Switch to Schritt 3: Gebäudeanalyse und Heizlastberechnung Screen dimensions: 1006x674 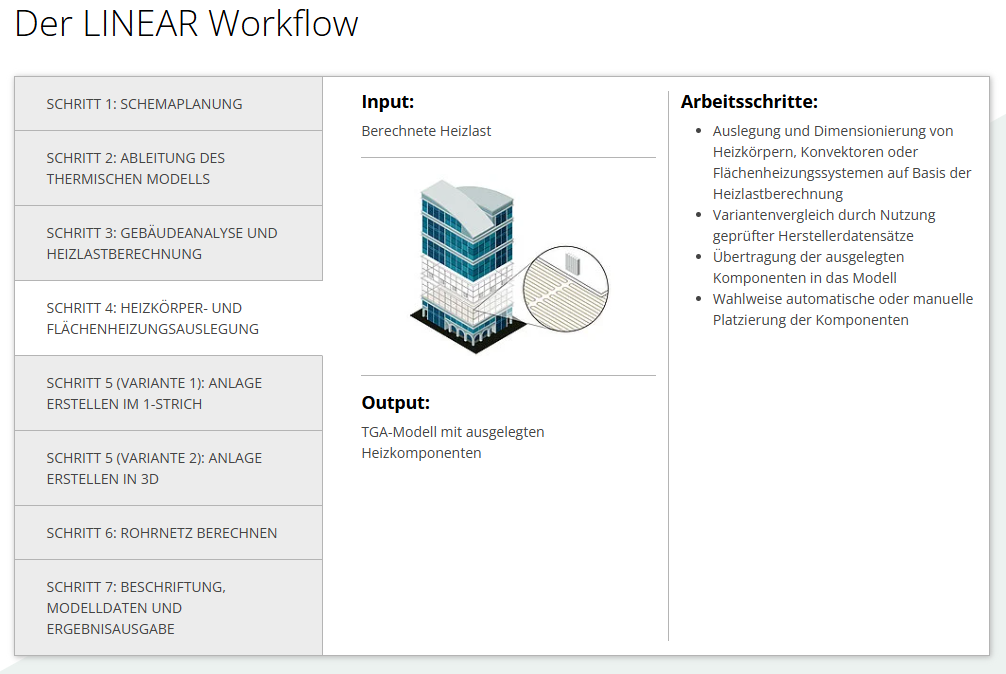(168, 243)
